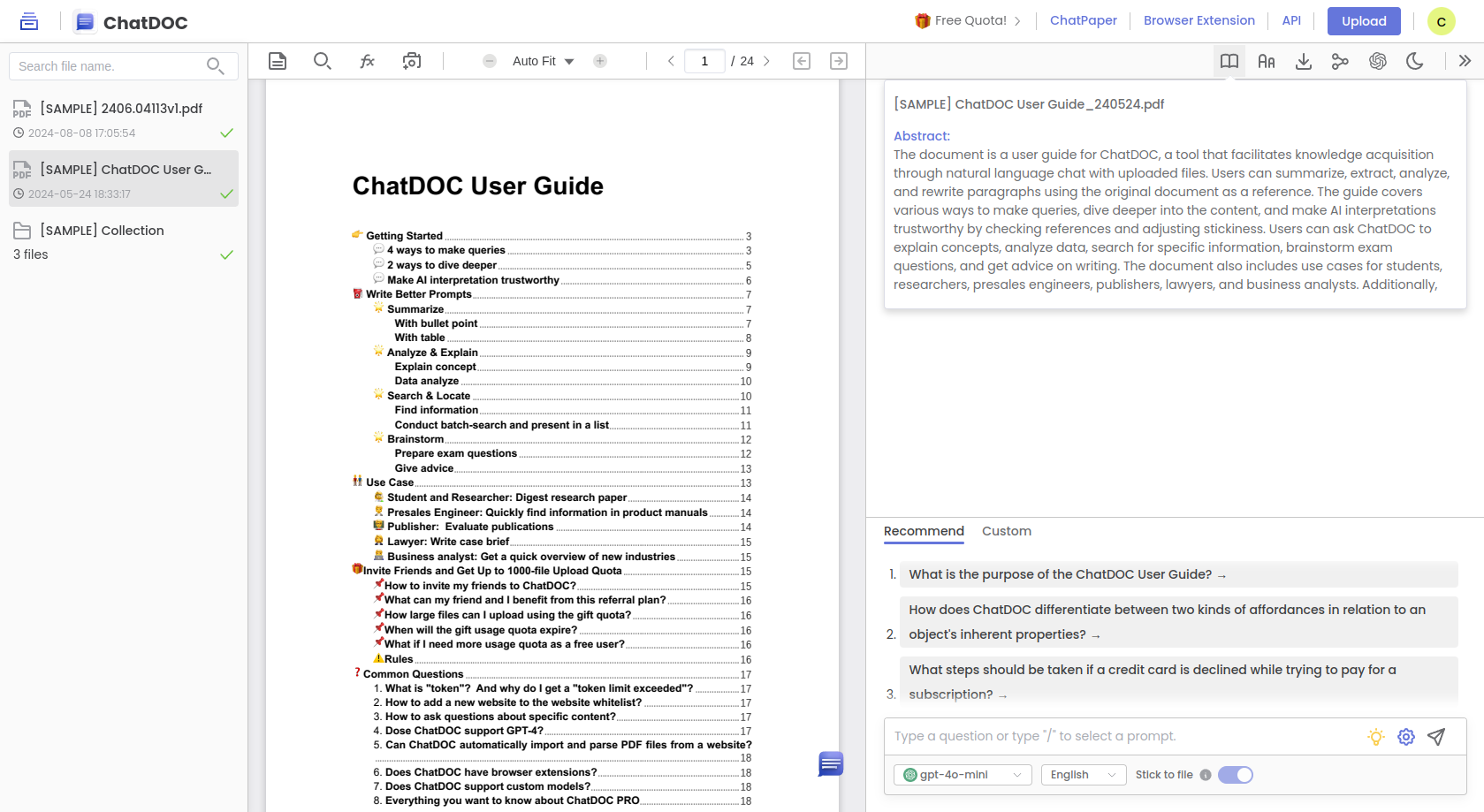This screenshot has height=812, width=1484.
Task: Collapse chat panel with double chevron
Action: tap(1465, 61)
